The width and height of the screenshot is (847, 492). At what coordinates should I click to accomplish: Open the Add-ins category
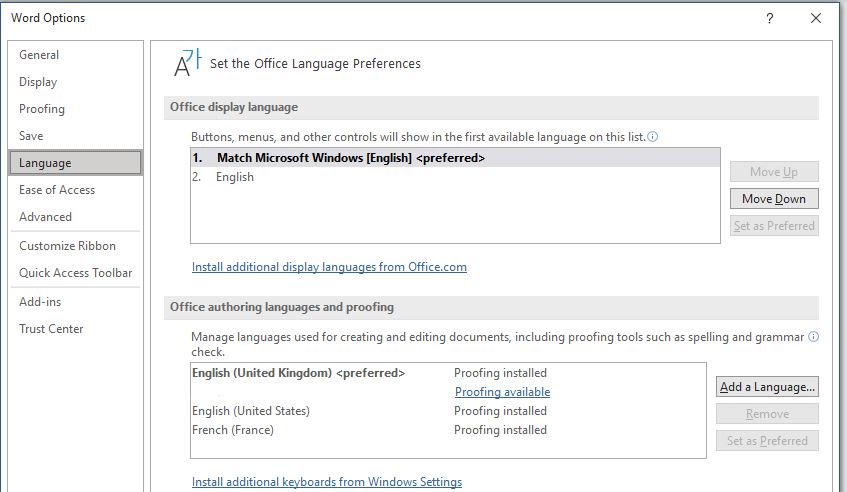coord(76,302)
